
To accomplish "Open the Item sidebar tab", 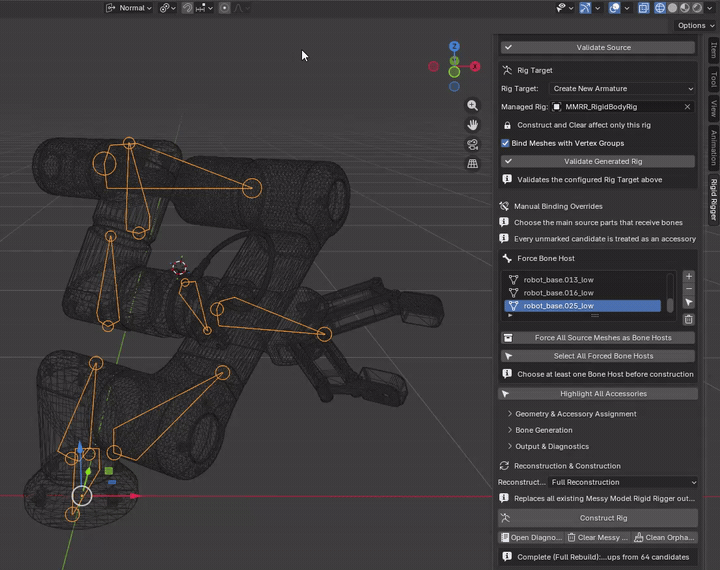I will click(714, 50).
